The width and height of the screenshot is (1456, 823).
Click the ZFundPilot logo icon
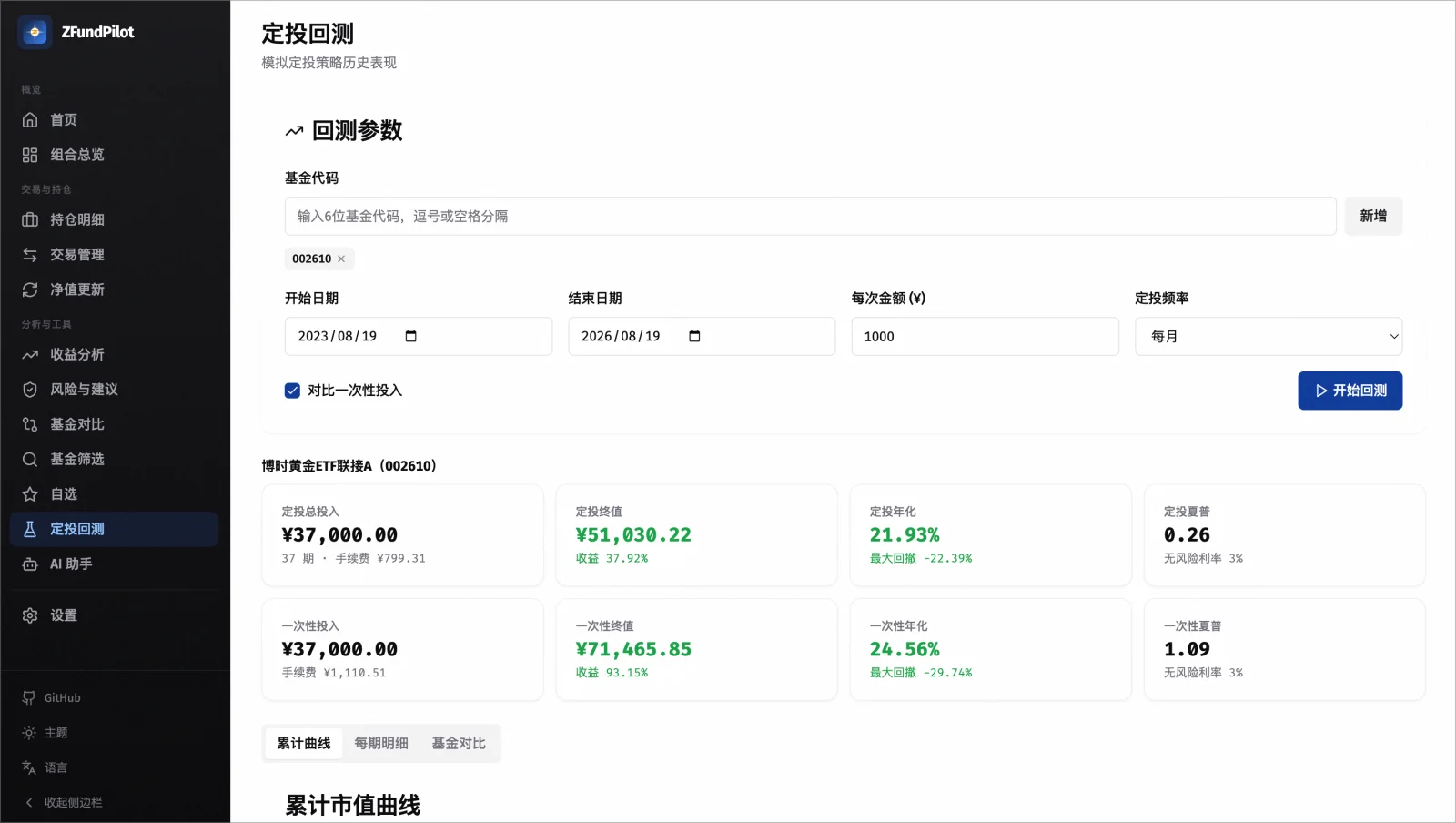[35, 32]
